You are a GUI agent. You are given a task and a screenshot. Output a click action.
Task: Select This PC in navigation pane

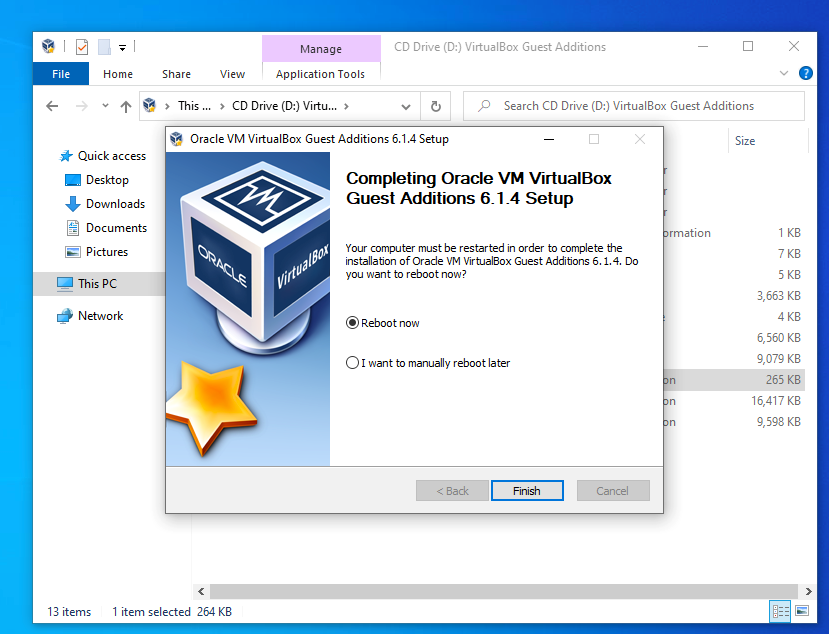[97, 284]
